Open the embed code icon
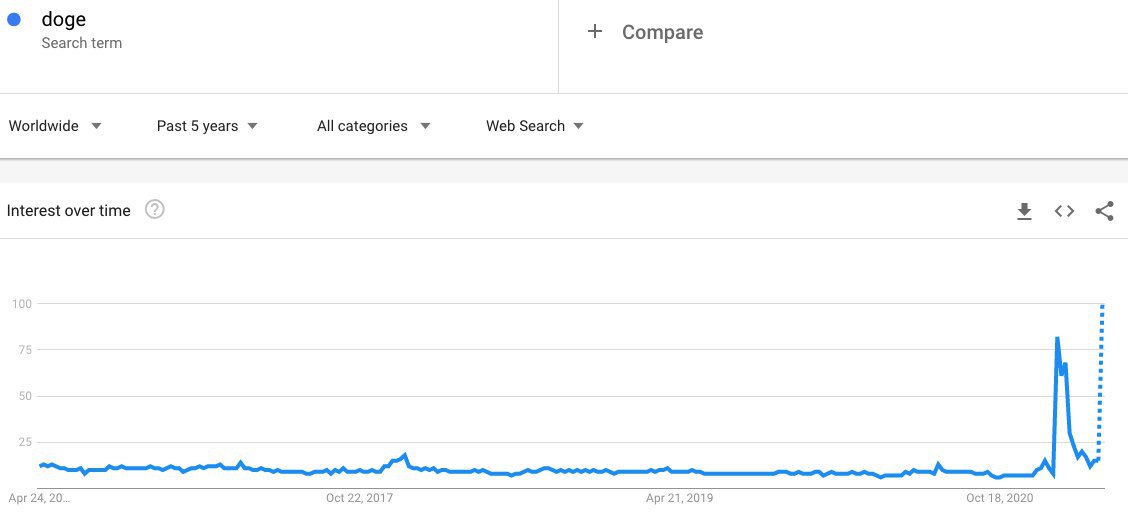Image resolution: width=1128 pixels, height=518 pixels. pos(1064,211)
